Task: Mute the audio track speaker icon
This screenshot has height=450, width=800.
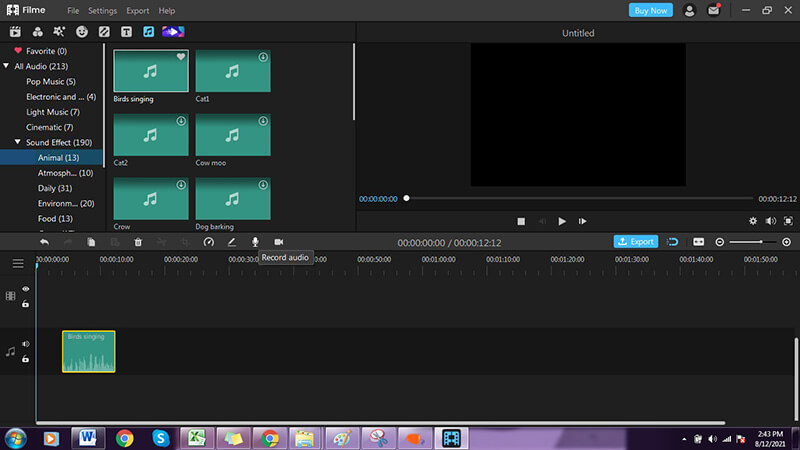Action: 26,344
